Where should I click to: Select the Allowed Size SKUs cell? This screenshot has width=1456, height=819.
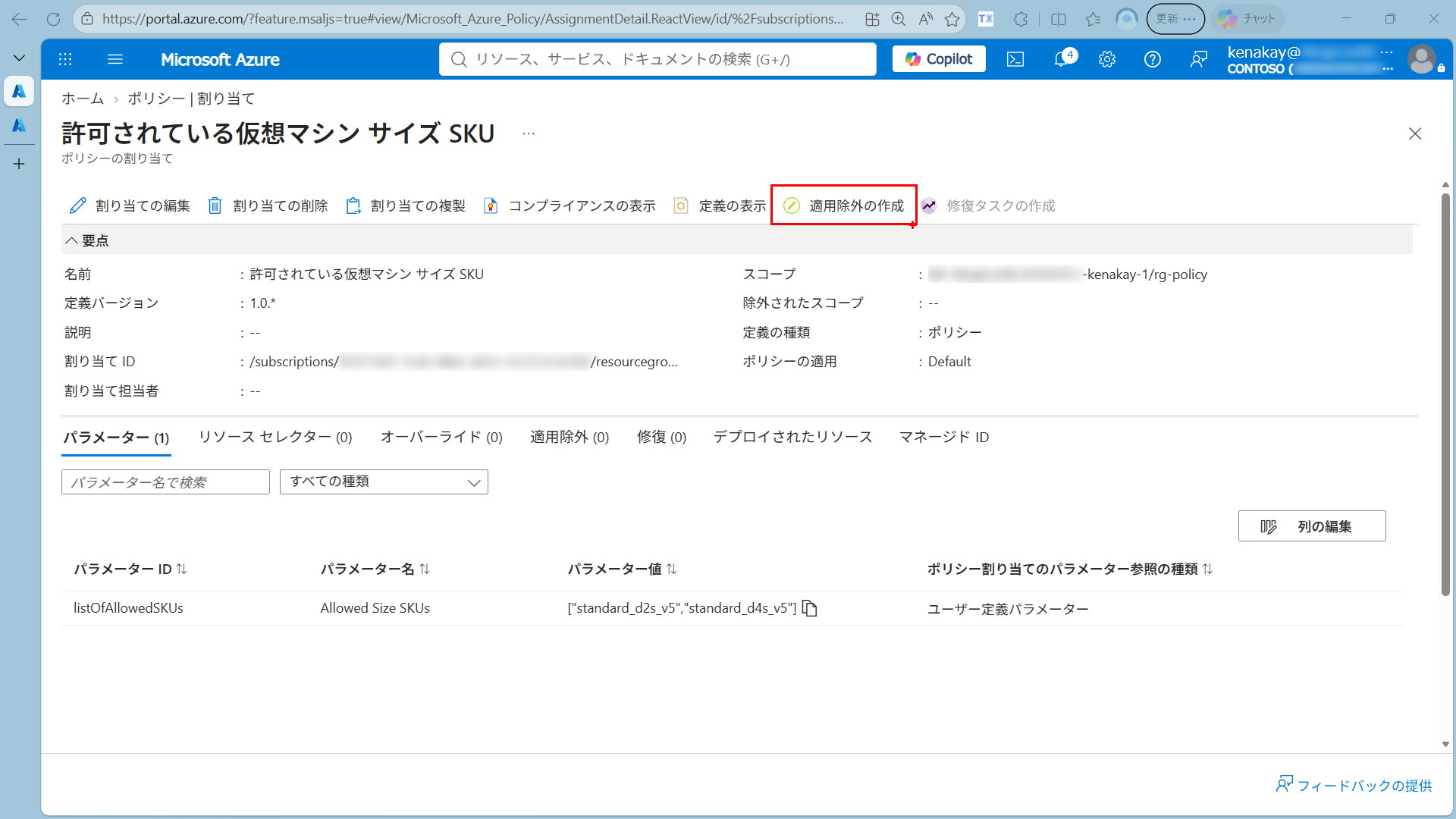click(x=375, y=608)
